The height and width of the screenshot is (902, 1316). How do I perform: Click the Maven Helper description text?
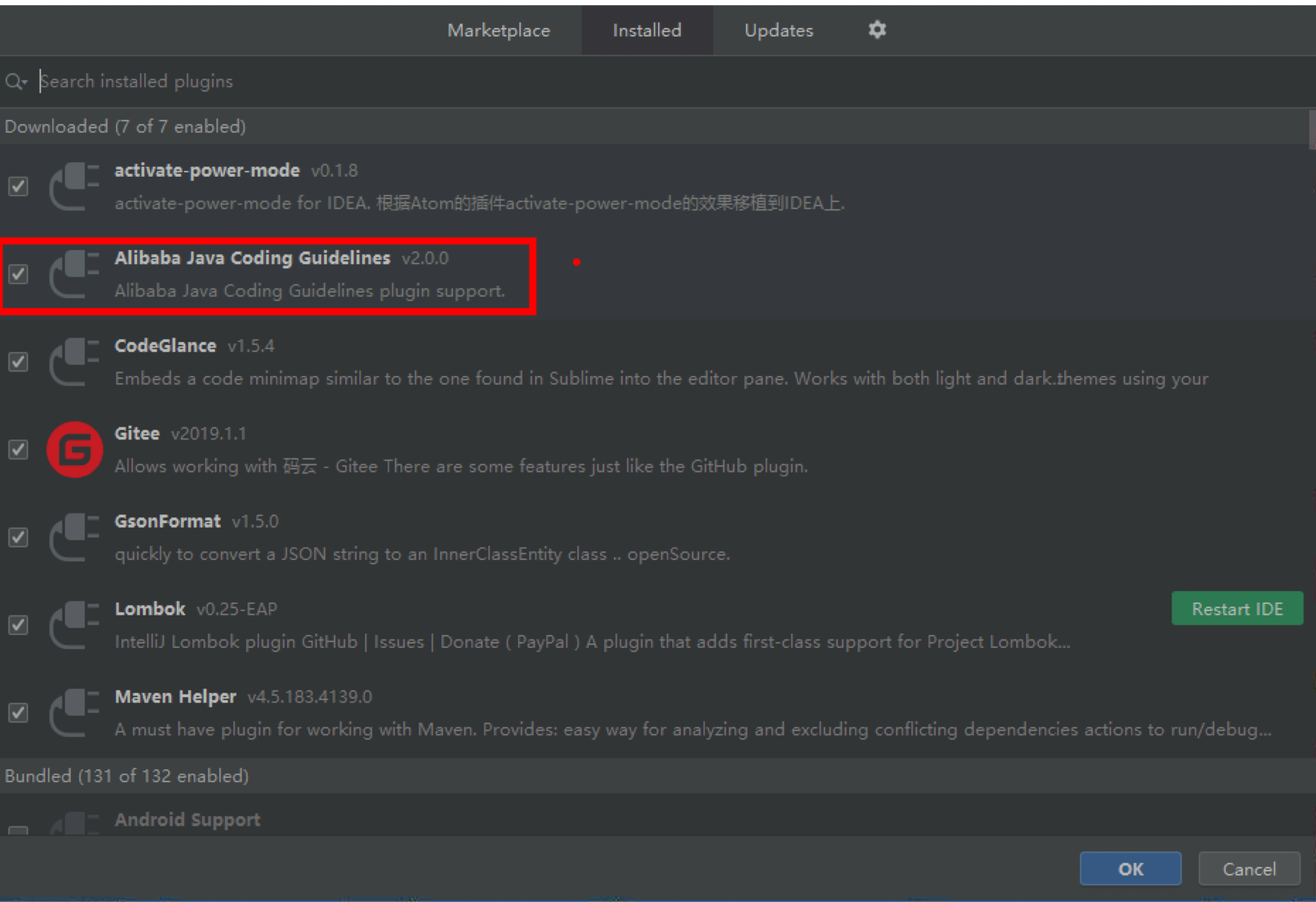click(693, 730)
